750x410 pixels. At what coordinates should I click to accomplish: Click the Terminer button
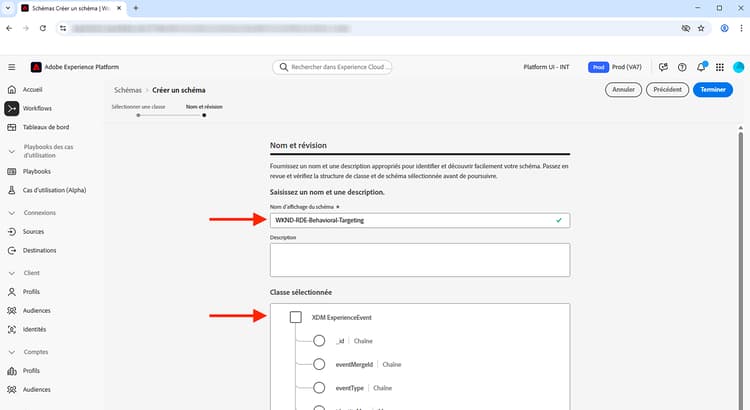(713, 89)
